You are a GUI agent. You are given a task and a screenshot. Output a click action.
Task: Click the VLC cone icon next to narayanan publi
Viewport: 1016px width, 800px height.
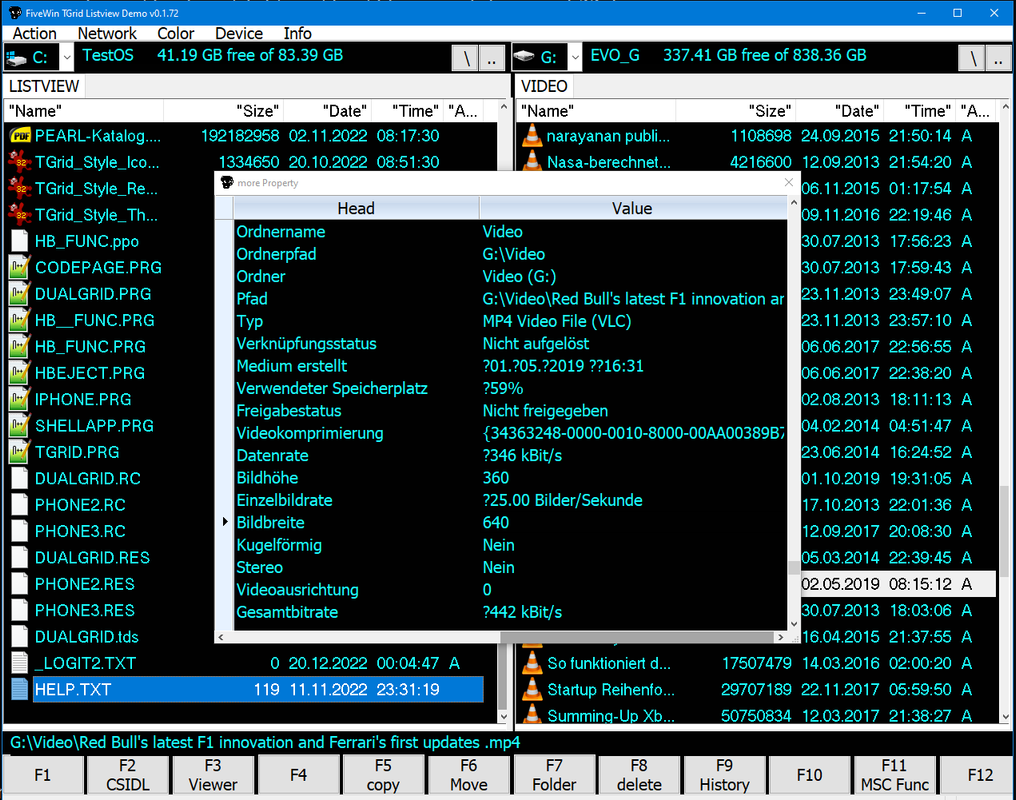[x=532, y=135]
